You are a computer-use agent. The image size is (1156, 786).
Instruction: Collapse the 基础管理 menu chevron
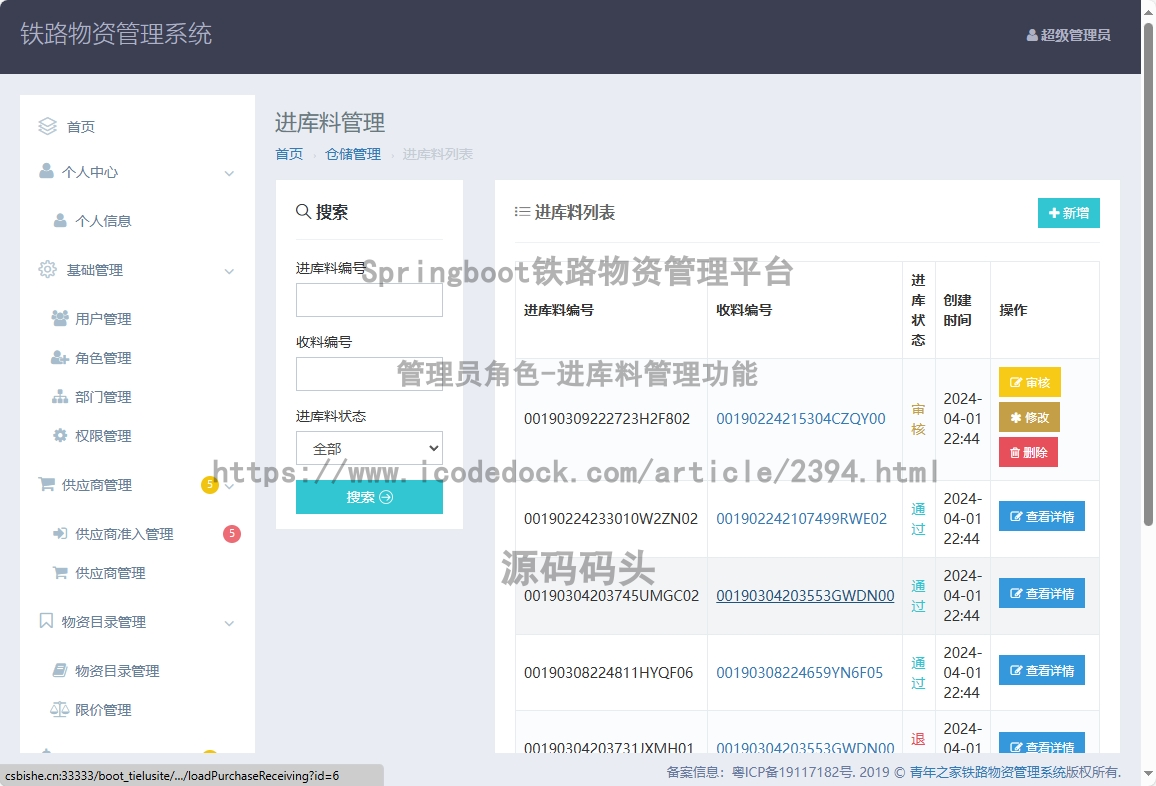229,271
